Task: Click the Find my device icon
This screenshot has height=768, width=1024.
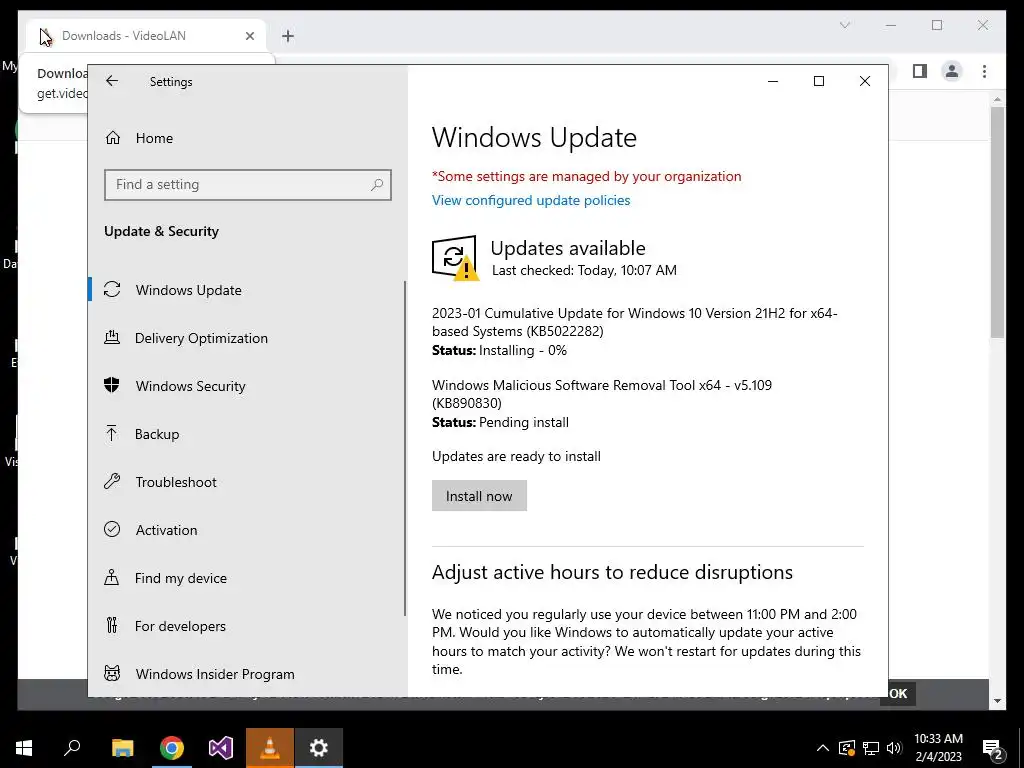Action: 112,577
